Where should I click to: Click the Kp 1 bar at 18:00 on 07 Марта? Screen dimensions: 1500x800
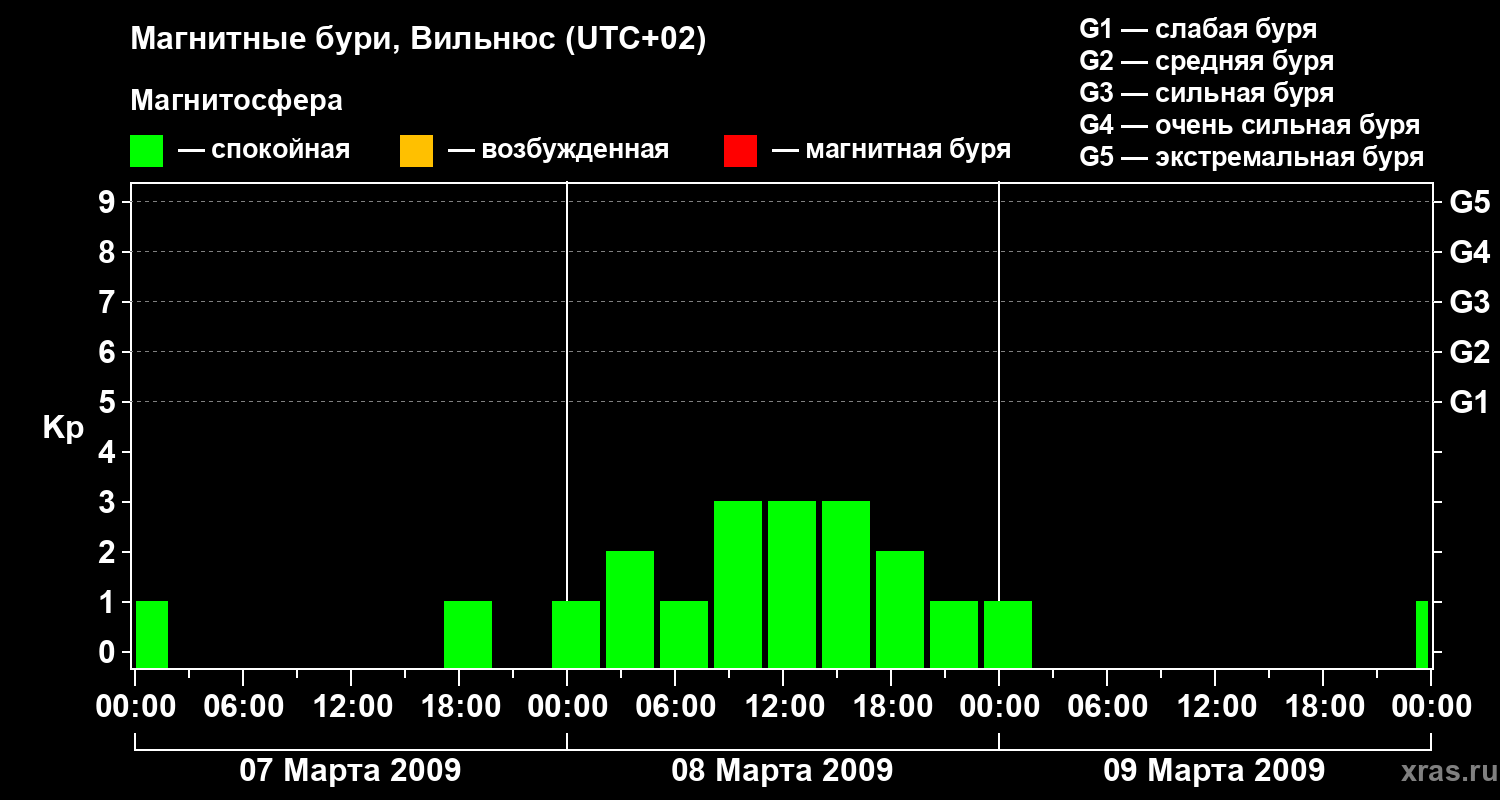tap(468, 634)
